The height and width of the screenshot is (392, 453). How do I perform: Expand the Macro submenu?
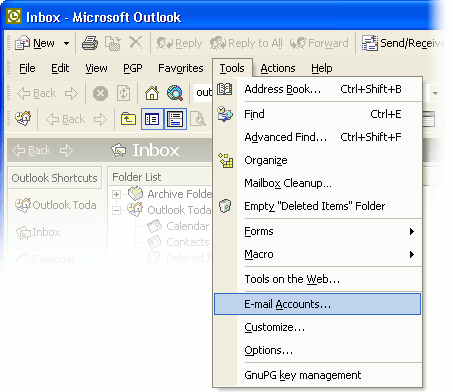coord(318,254)
